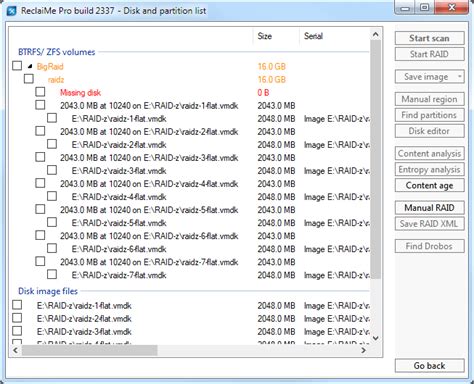Check 2043.0 MB partition on raidz-6-flat.vmdk

[x=40, y=235]
